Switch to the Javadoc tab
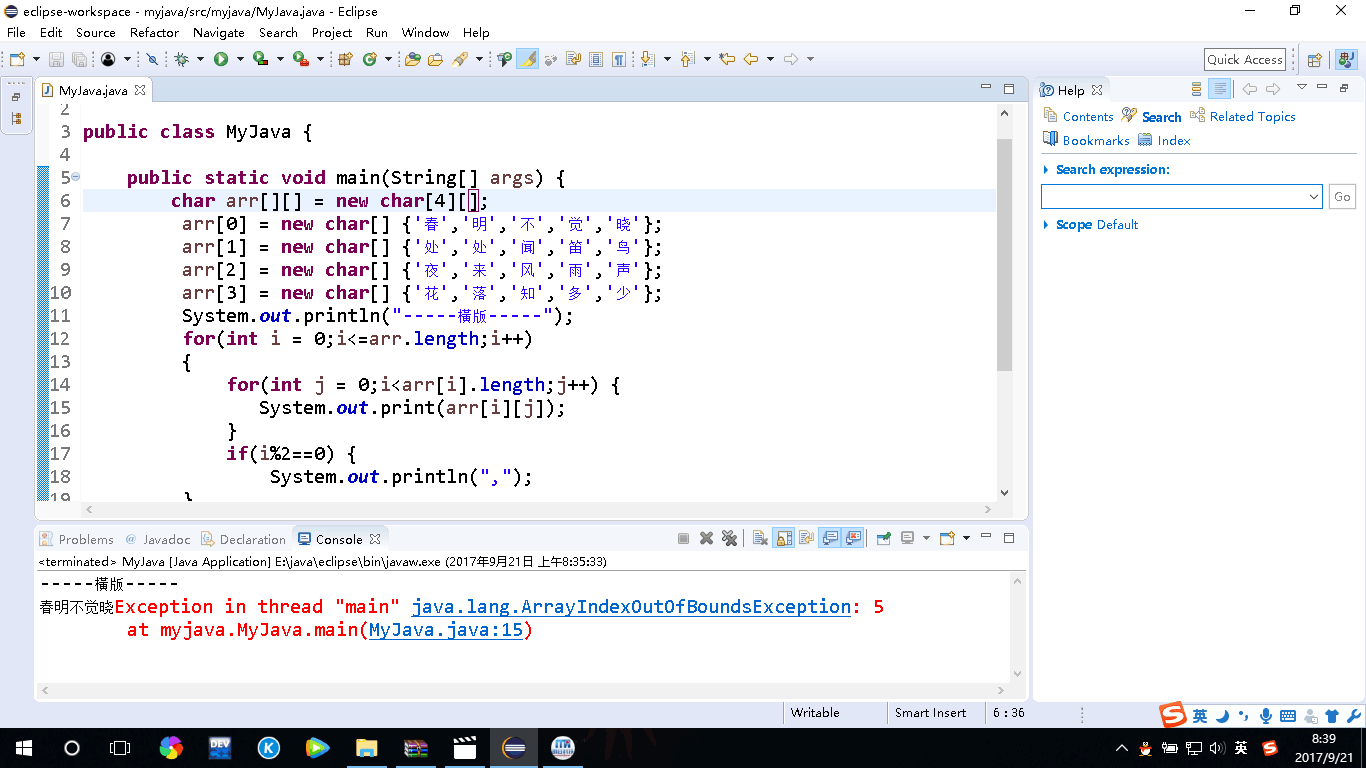1366x768 pixels. [158, 539]
